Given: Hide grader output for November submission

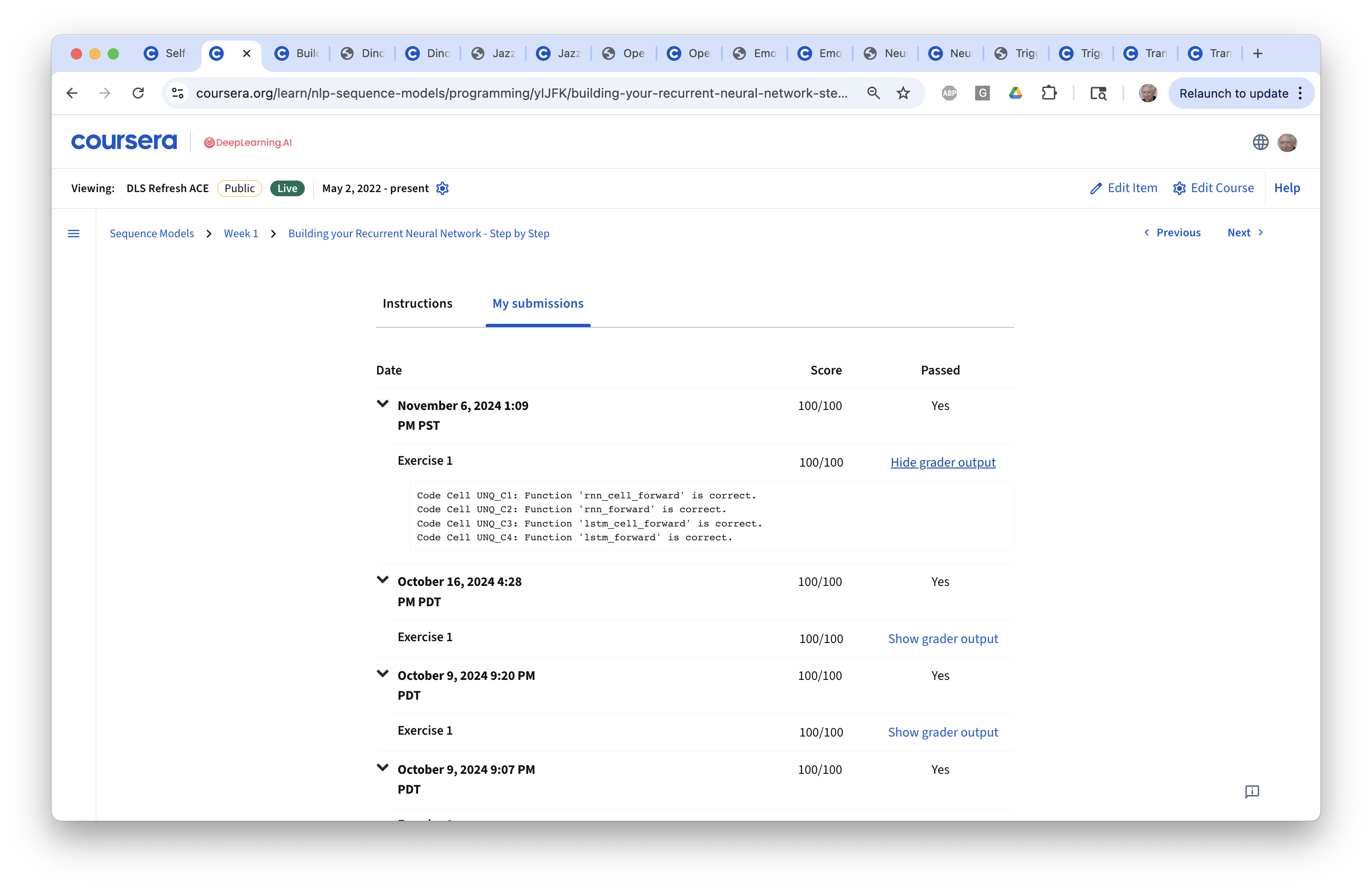Looking at the screenshot, I should click(x=942, y=462).
